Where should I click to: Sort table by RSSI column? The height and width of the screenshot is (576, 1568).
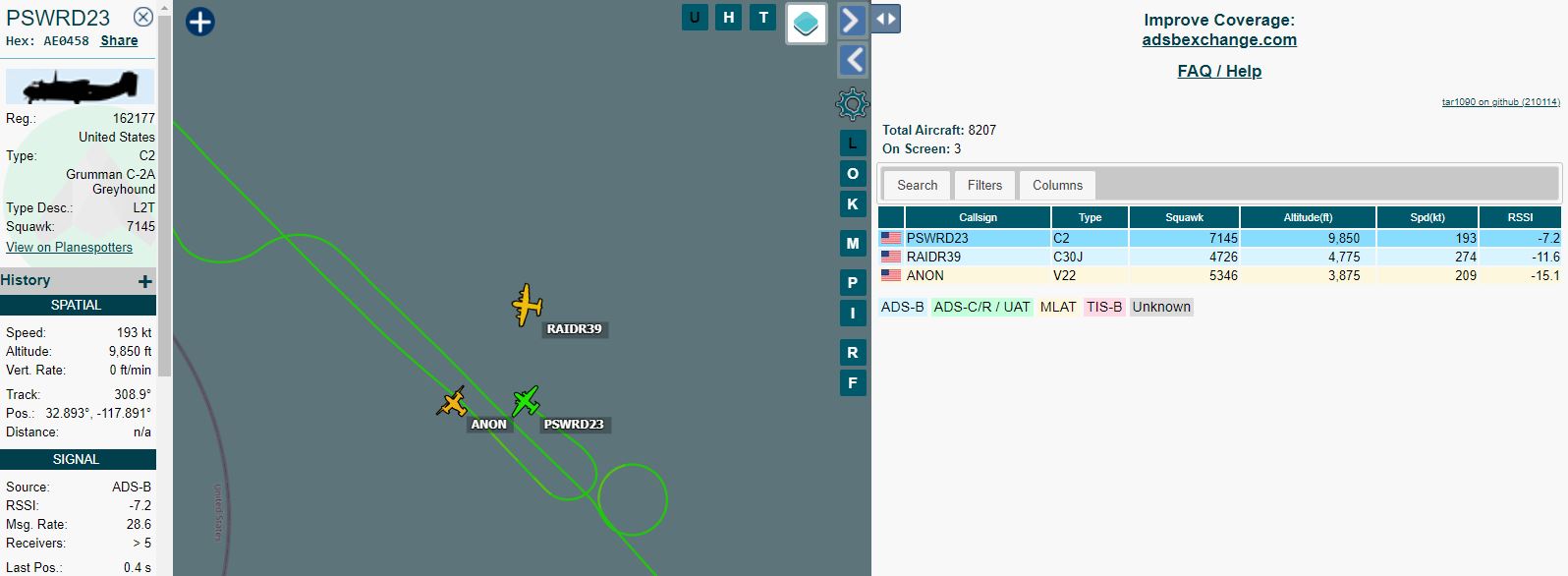[1520, 217]
